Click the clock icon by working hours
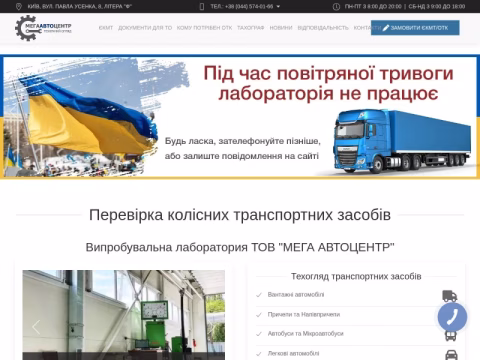This screenshot has height=360, width=480. tap(336, 6)
